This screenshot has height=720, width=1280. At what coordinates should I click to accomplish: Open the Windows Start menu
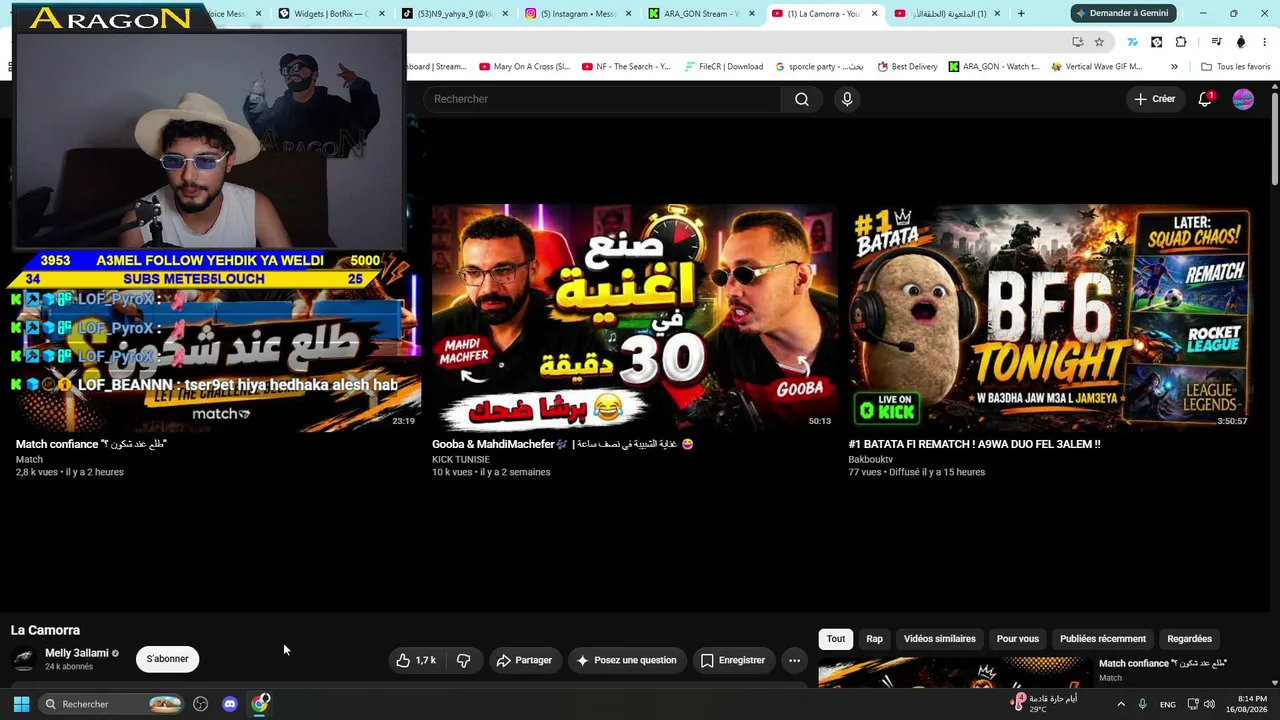(x=21, y=704)
